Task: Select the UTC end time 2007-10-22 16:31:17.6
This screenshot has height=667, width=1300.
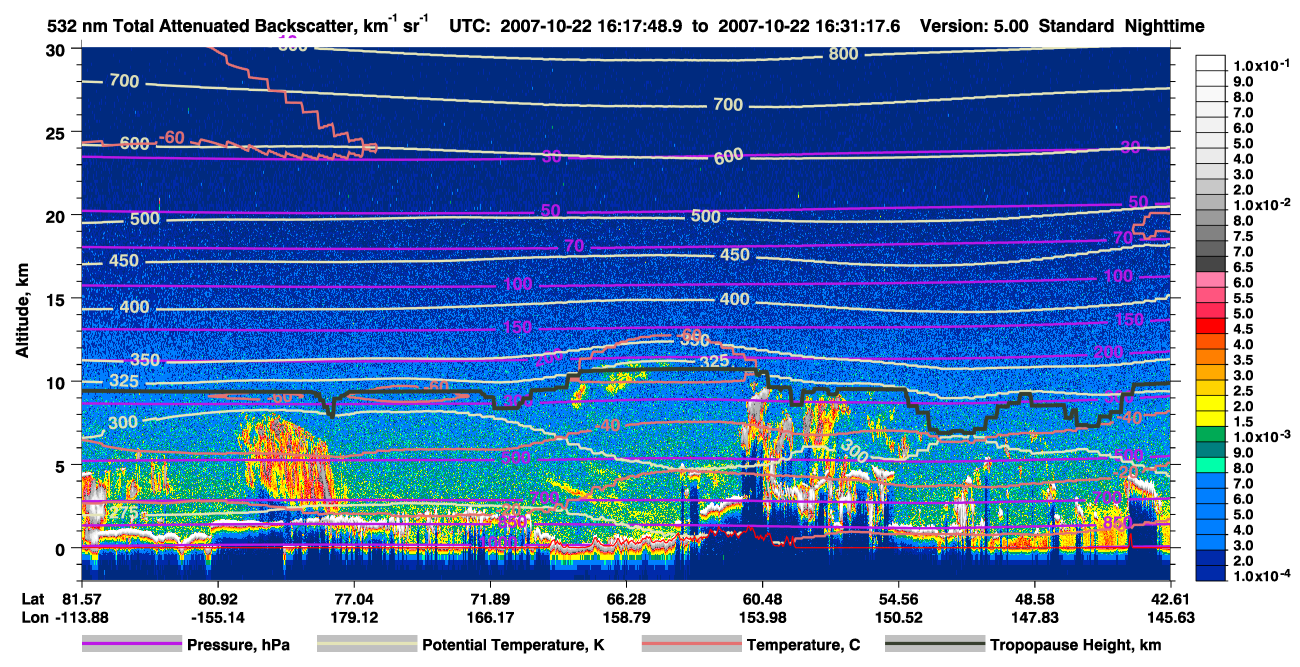Action: 808,27
